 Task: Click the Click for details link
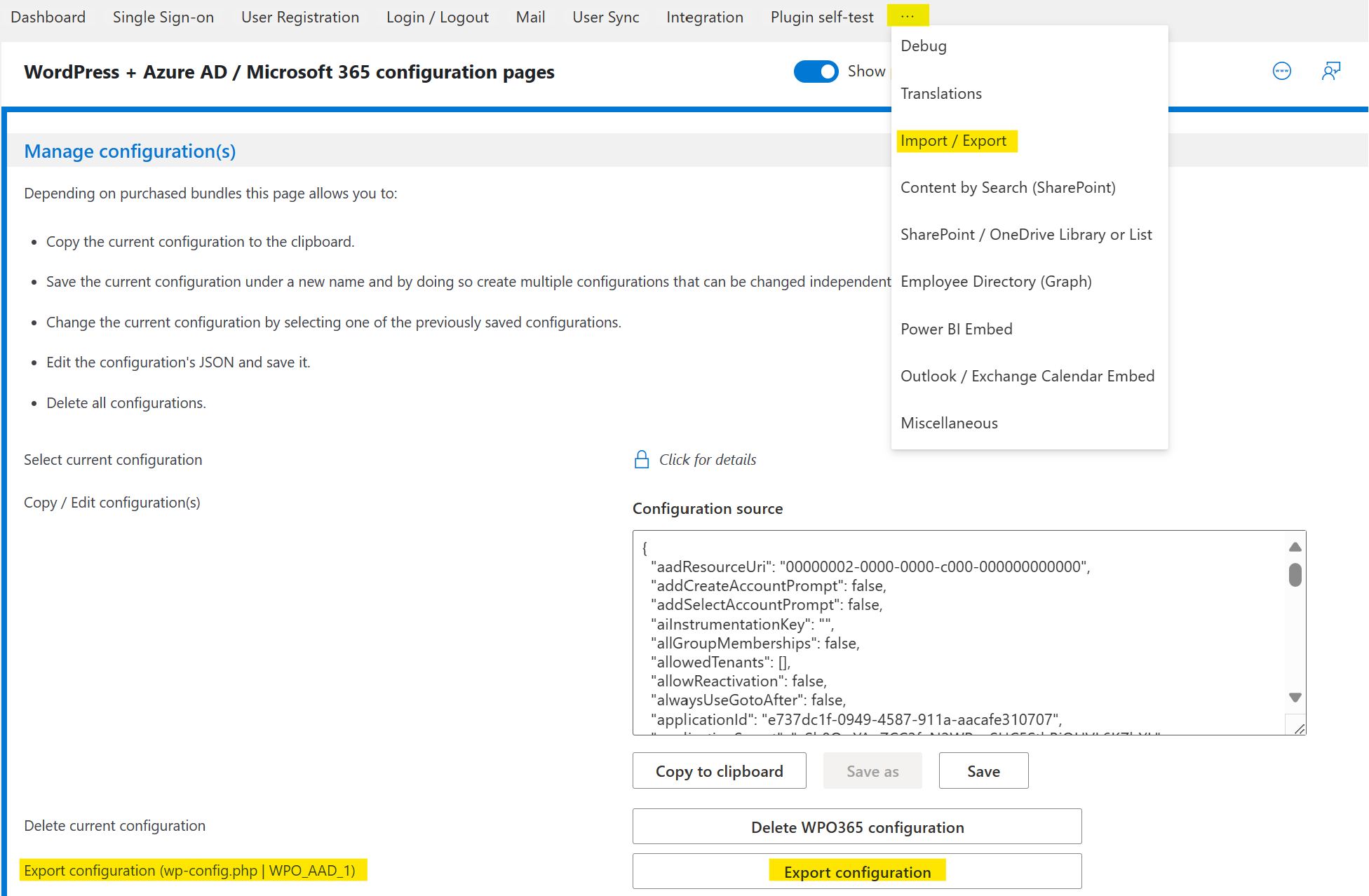click(708, 459)
